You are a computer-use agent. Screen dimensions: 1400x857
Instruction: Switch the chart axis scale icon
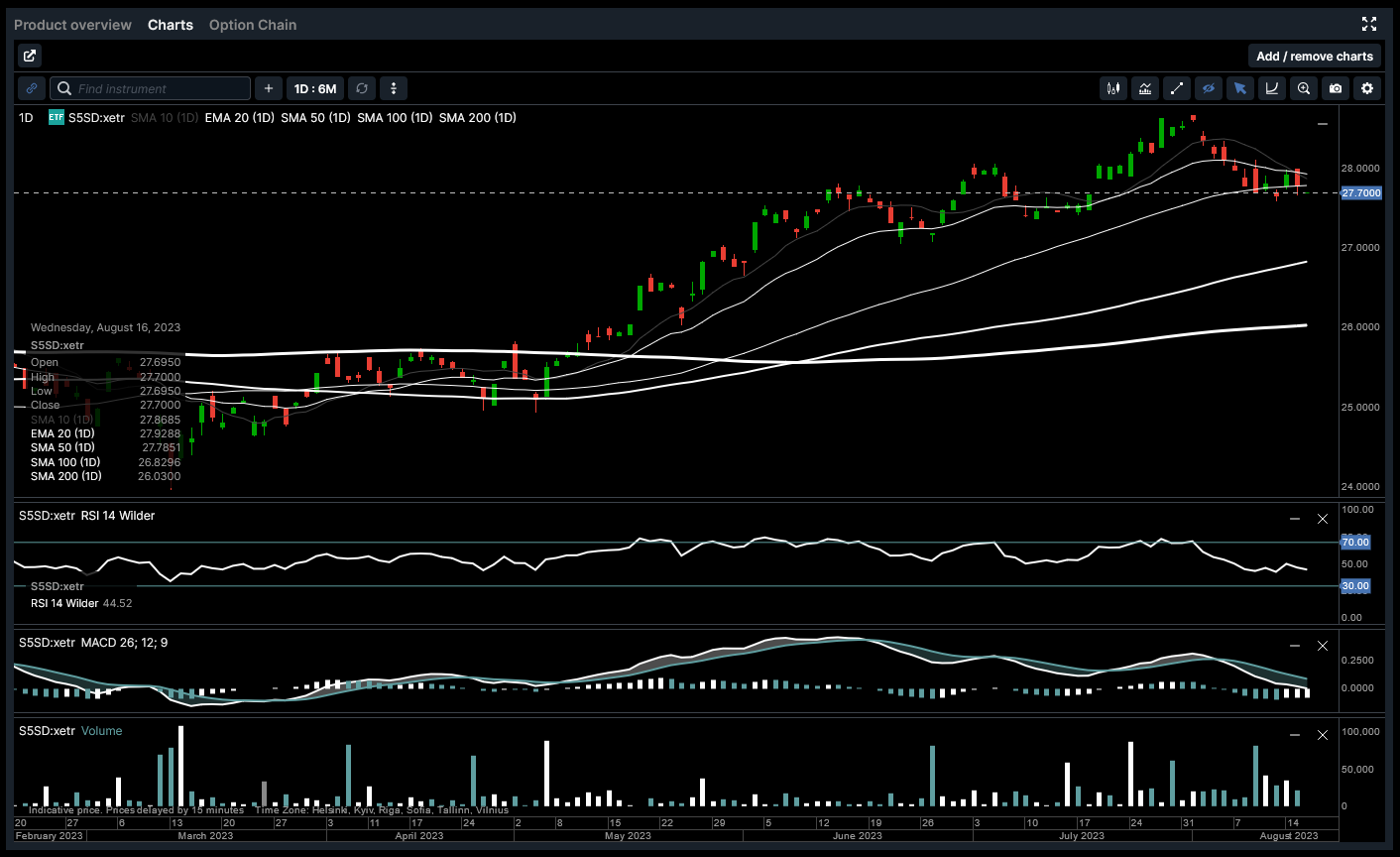tap(1272, 88)
